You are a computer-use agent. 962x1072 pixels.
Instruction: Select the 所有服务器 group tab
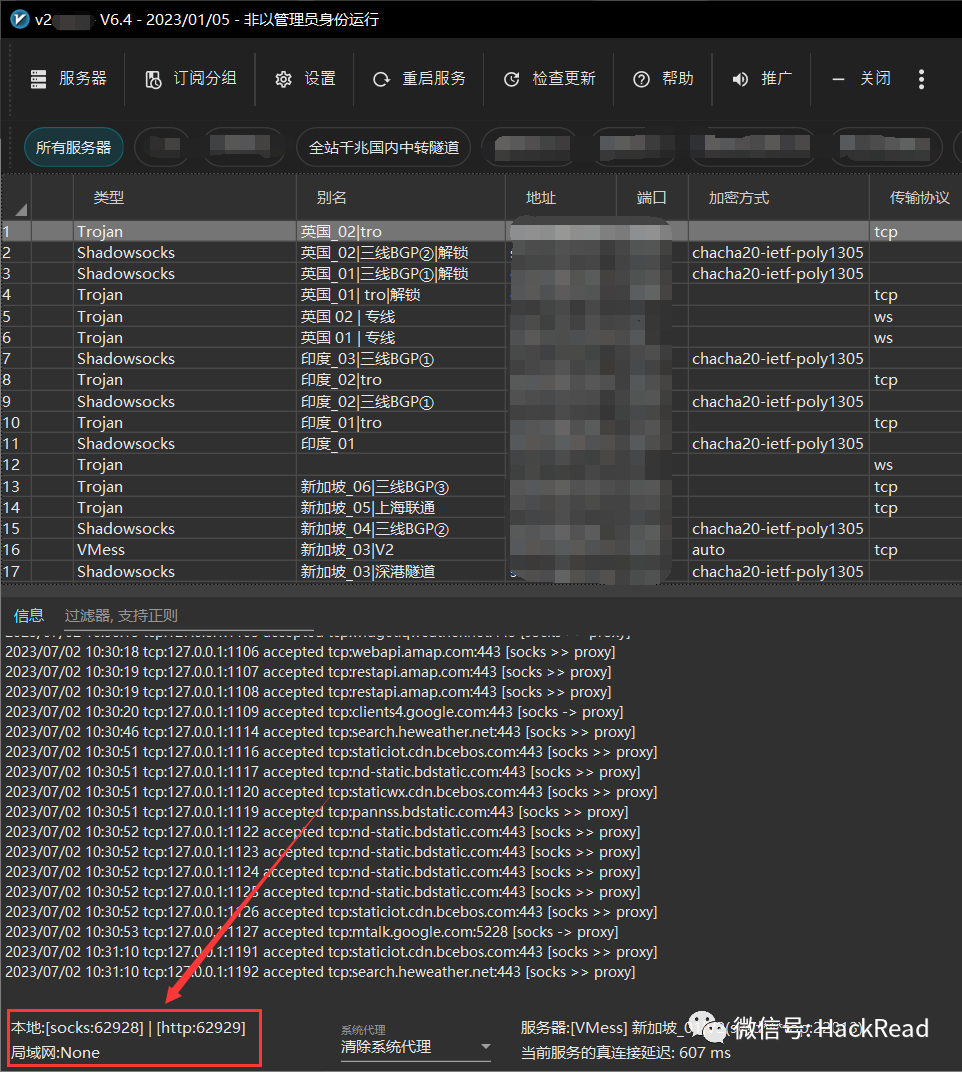(x=74, y=148)
